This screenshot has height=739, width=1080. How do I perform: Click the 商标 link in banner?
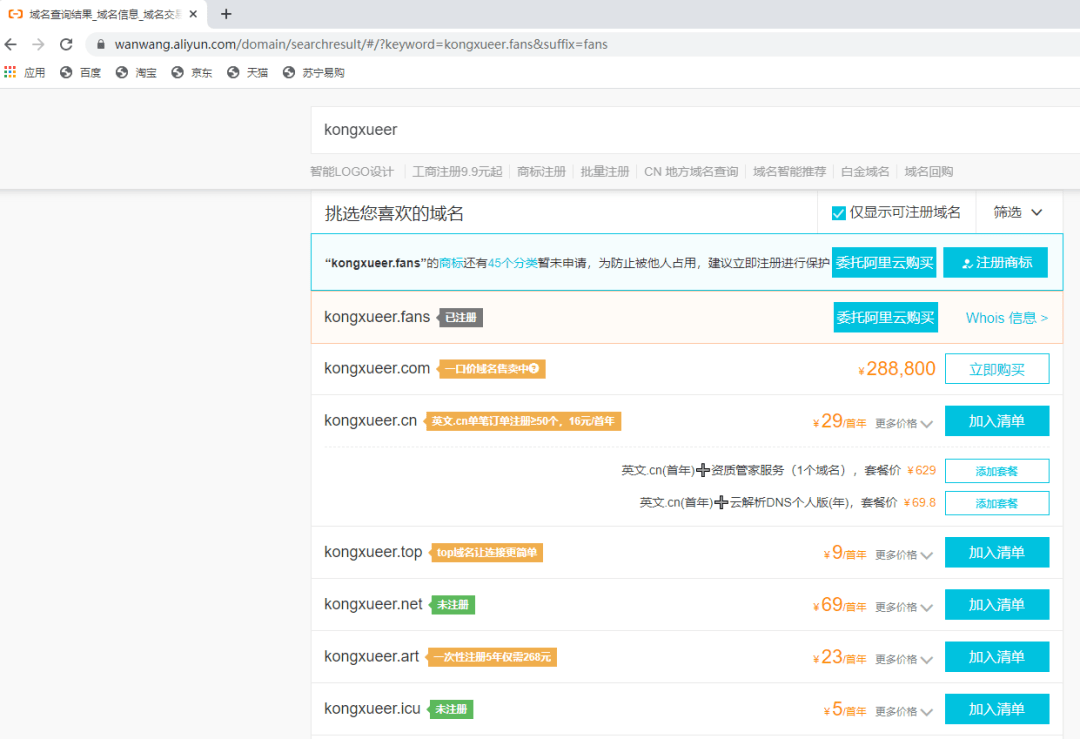(451, 263)
